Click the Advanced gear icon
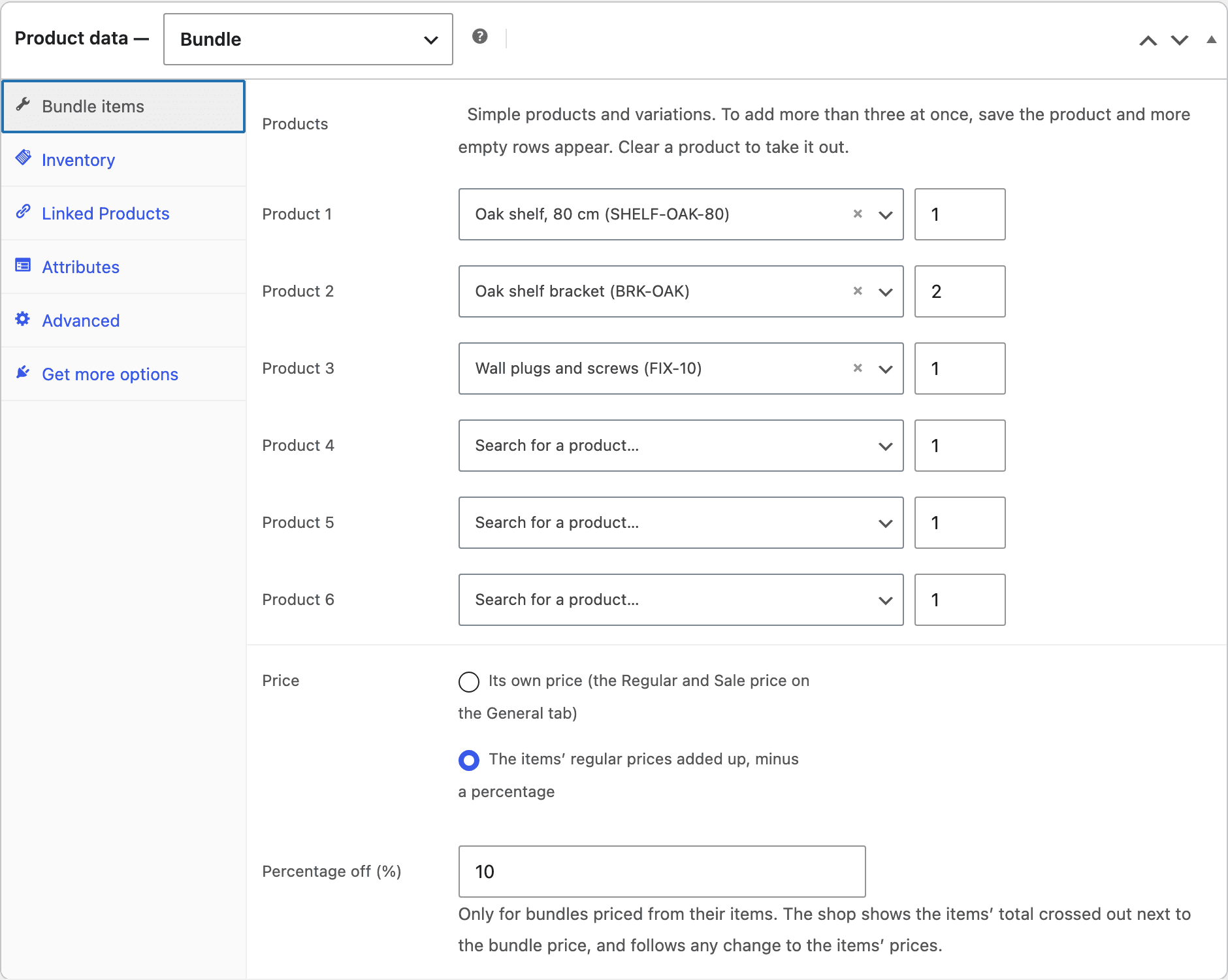This screenshot has height=980, width=1228. (x=24, y=319)
